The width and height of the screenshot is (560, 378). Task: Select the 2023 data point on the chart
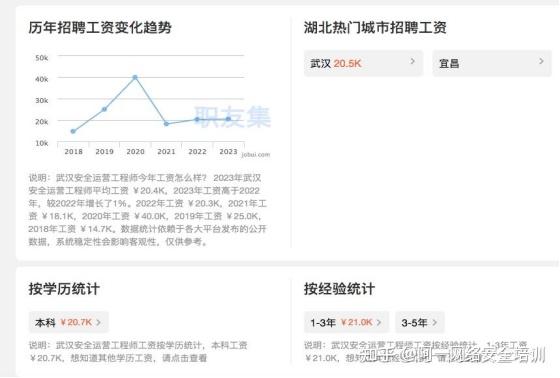point(228,119)
